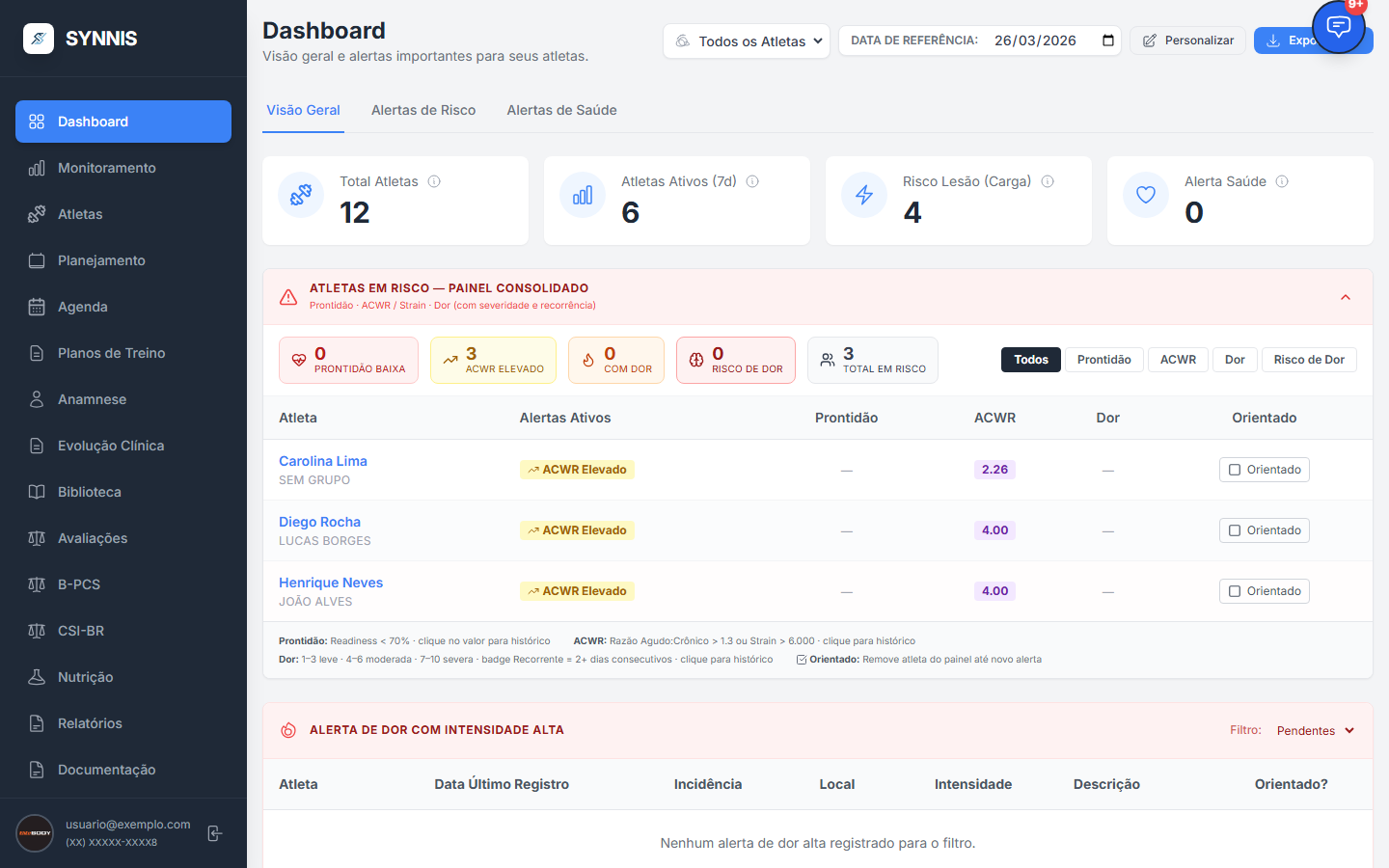
Task: Click the Nutrição flask icon
Action: 37,677
